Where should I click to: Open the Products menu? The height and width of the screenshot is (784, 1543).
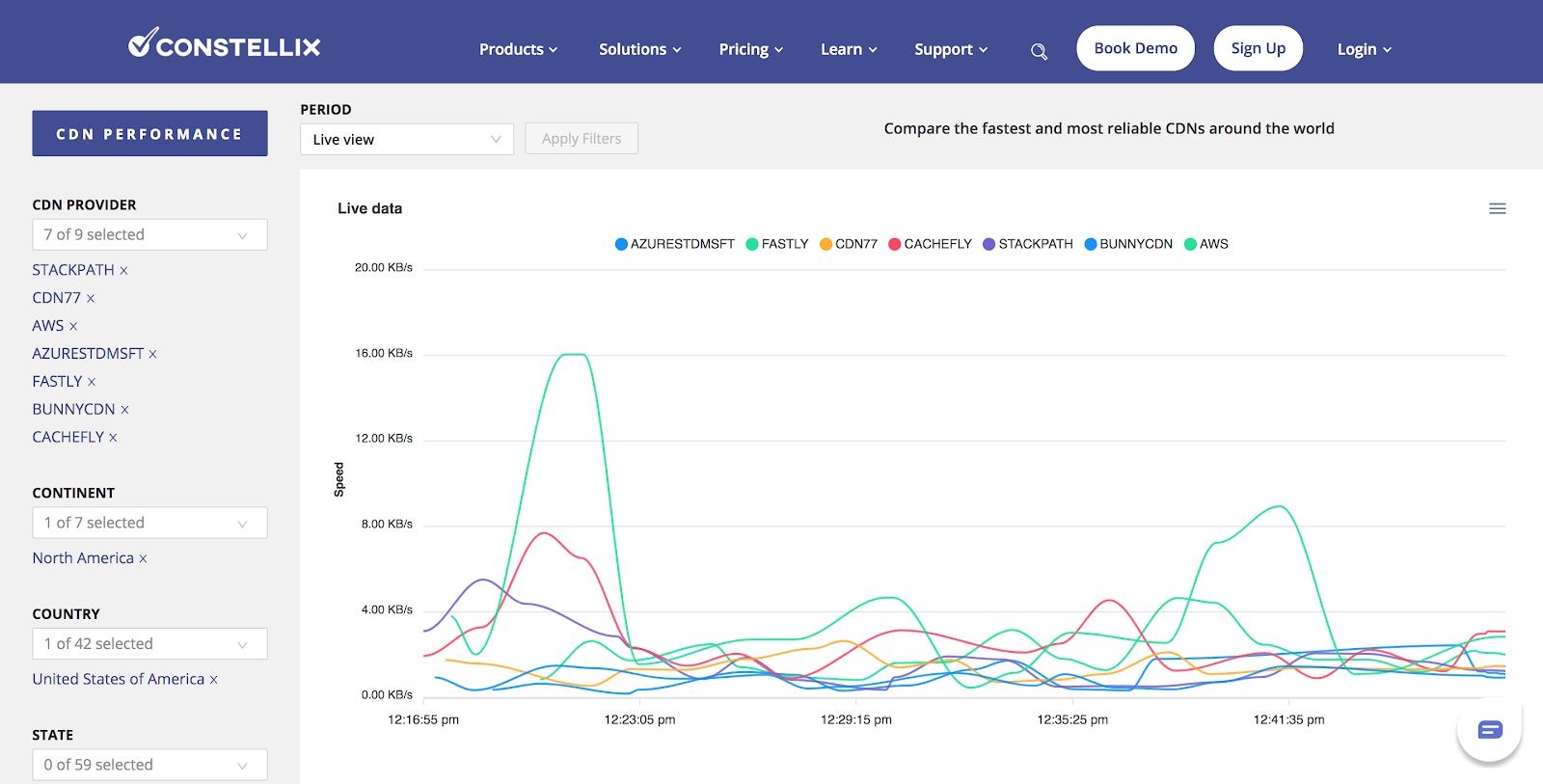pyautogui.click(x=518, y=49)
